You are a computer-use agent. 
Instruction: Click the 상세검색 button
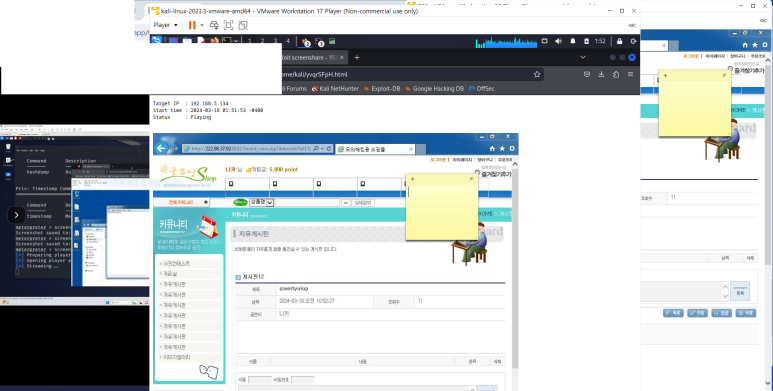coord(363,203)
